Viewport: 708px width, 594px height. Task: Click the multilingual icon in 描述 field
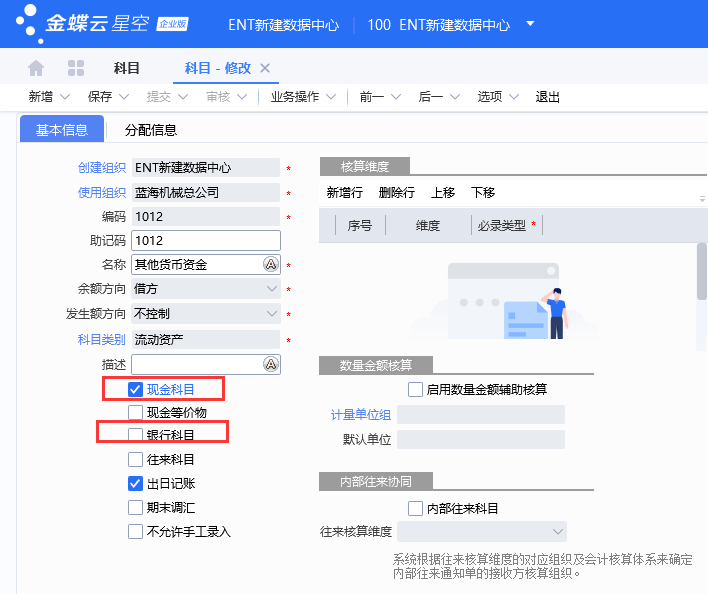(x=270, y=364)
